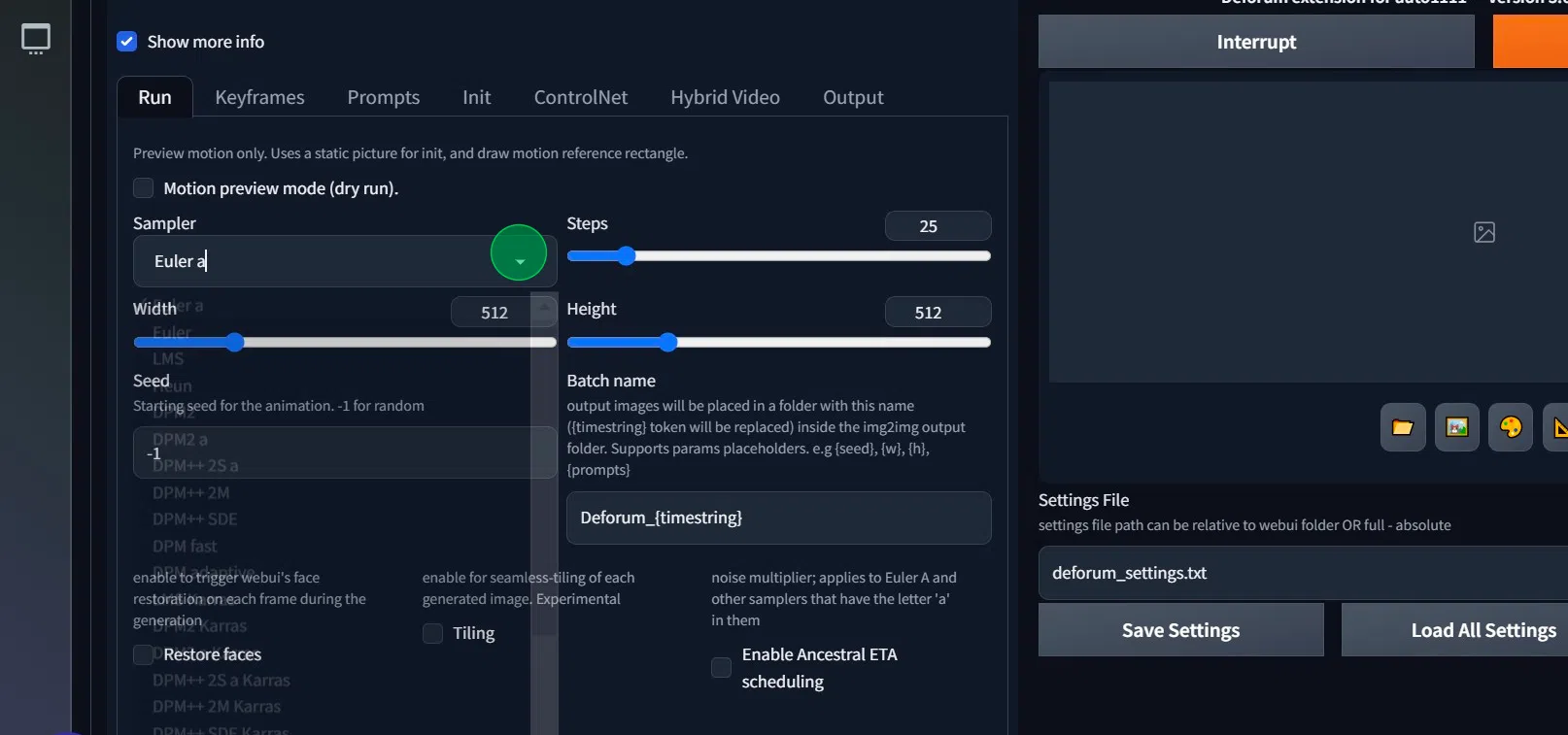This screenshot has width=1568, height=735.
Task: Choose DPM++ 2M from the sampler list
Action: pos(191,493)
